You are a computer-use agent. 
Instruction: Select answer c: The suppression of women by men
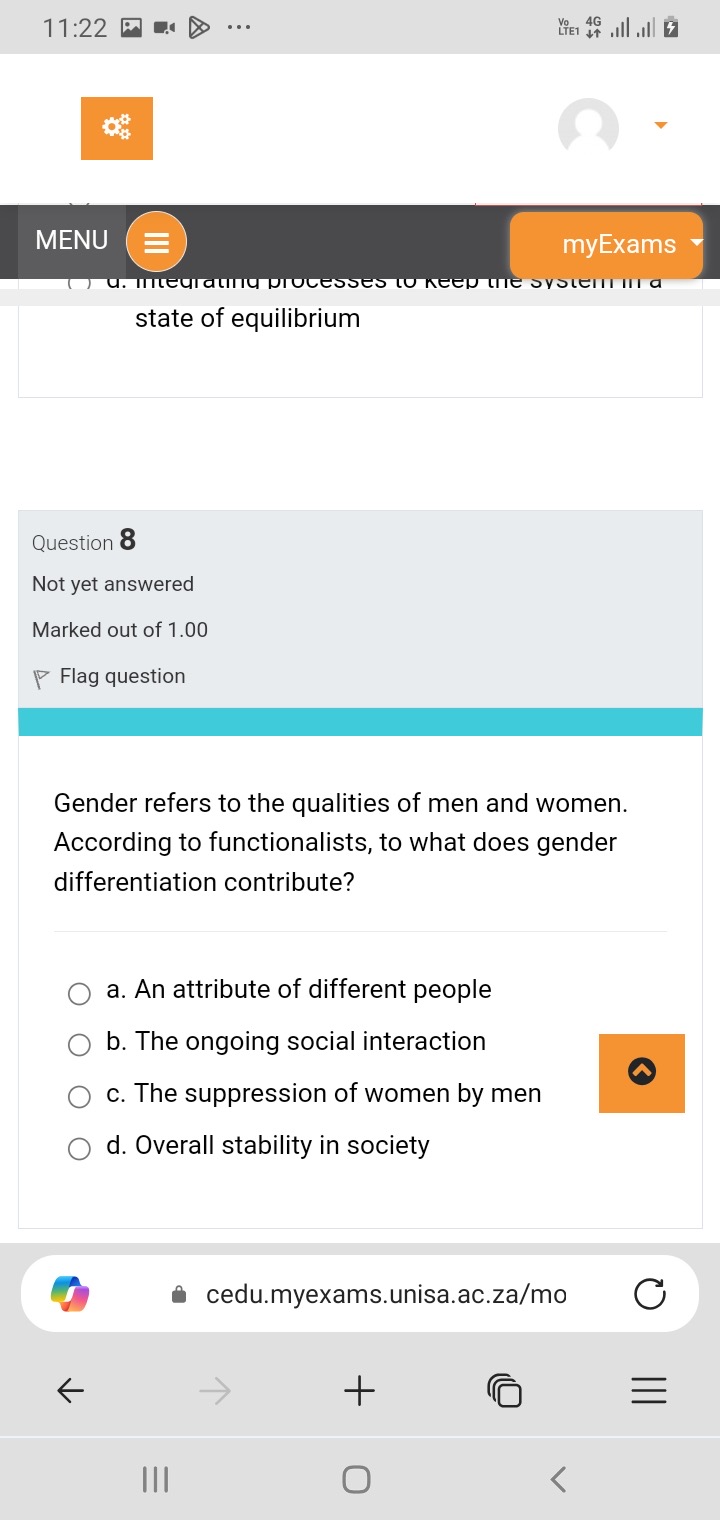click(x=79, y=1097)
